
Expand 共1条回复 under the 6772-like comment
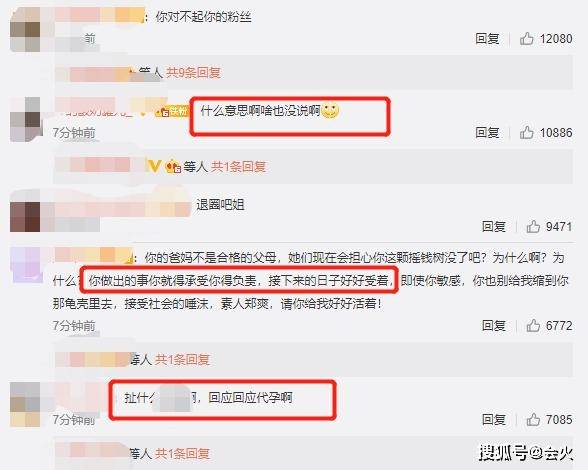click(x=182, y=359)
